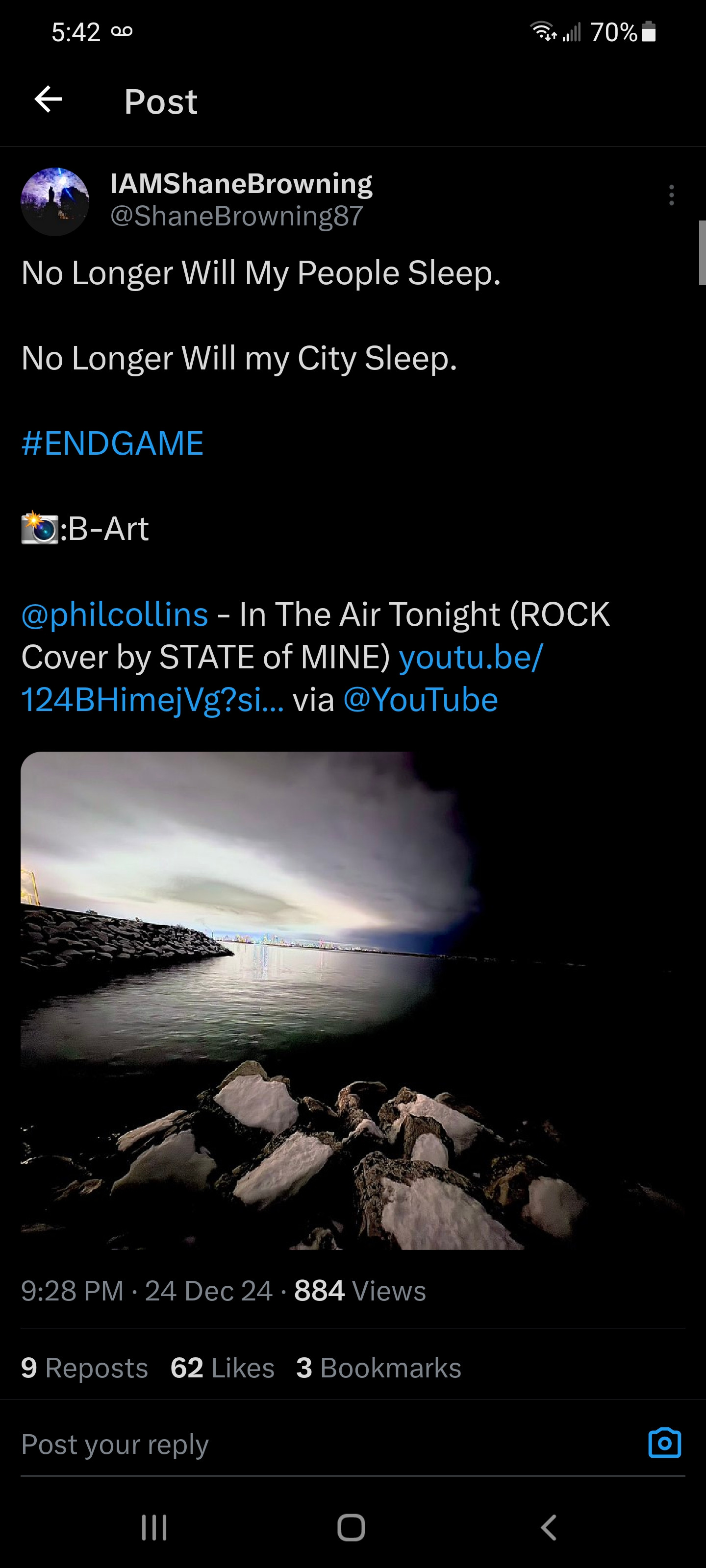Screen dimensions: 706x1568
Task: Open the @philcollins mention
Action: pos(115,614)
